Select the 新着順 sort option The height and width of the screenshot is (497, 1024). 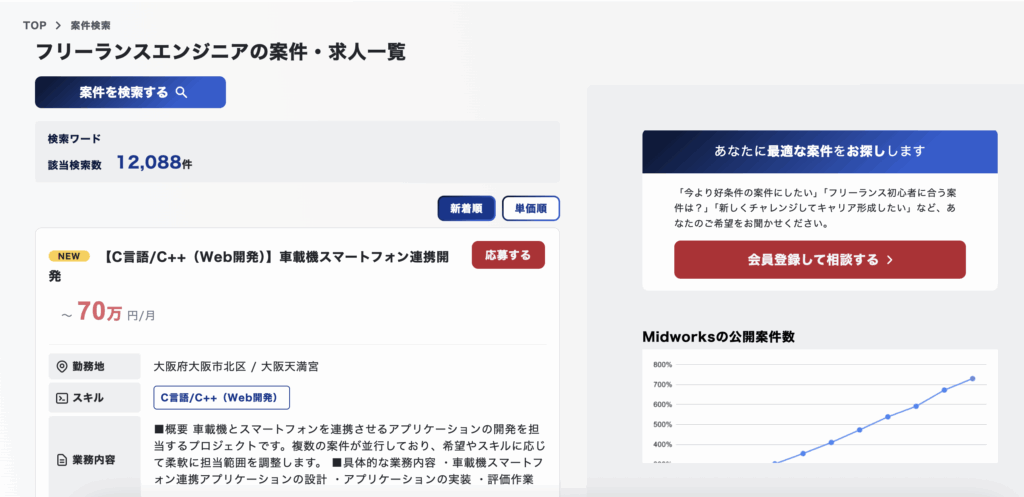(466, 208)
